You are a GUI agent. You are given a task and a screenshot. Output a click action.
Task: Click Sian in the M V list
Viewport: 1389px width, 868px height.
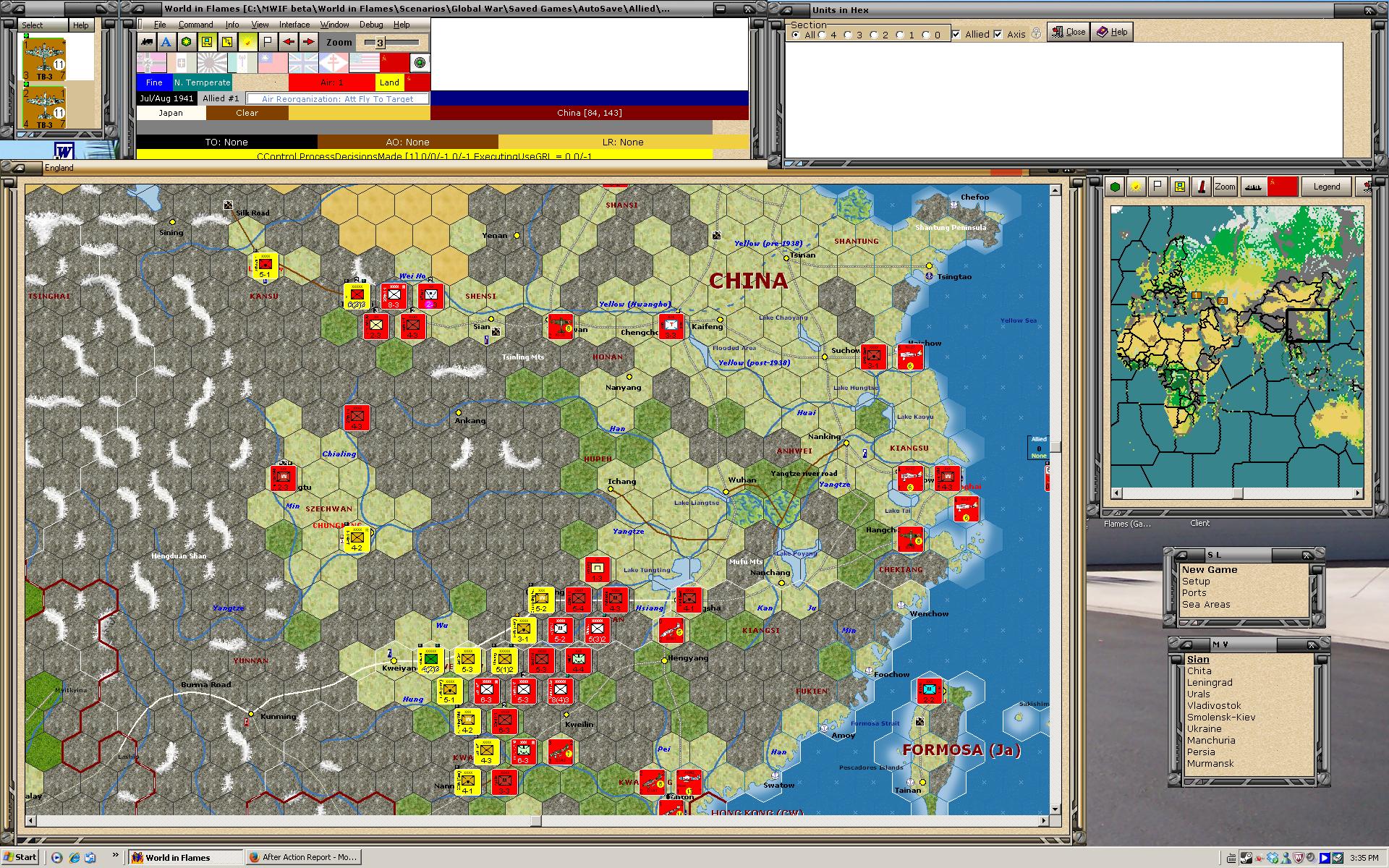pos(1198,659)
